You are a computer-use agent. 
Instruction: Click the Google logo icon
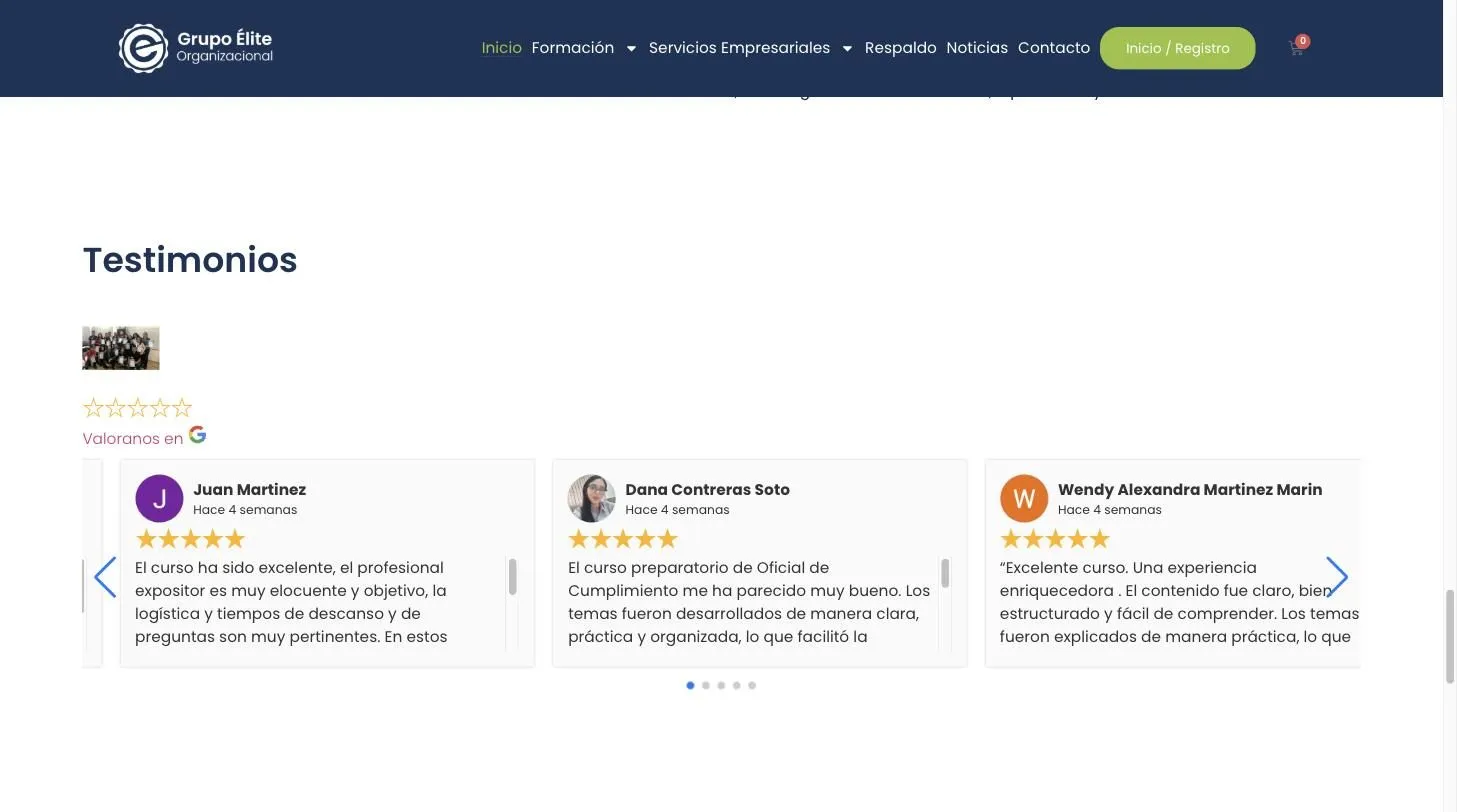198,435
